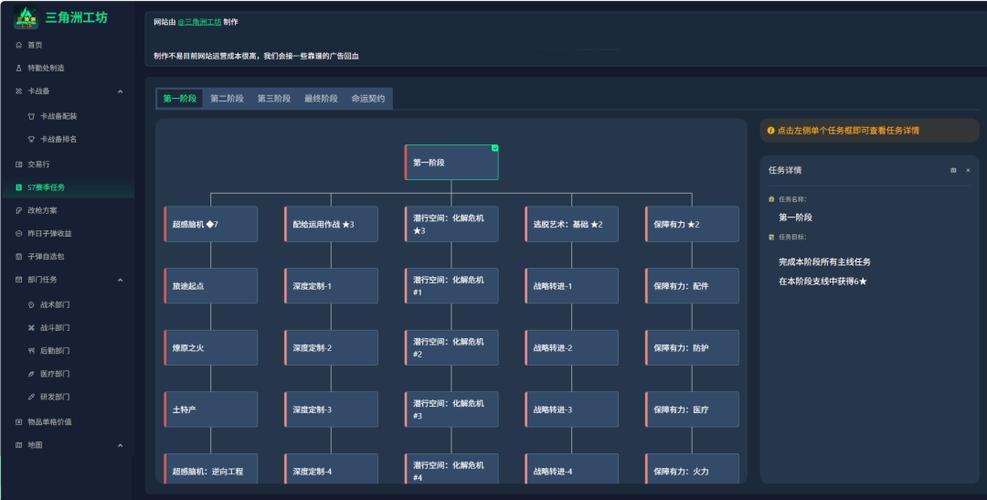Viewport: 987px width, 500px height.
Task: Open the 旅途起点 task node
Action: 211,286
